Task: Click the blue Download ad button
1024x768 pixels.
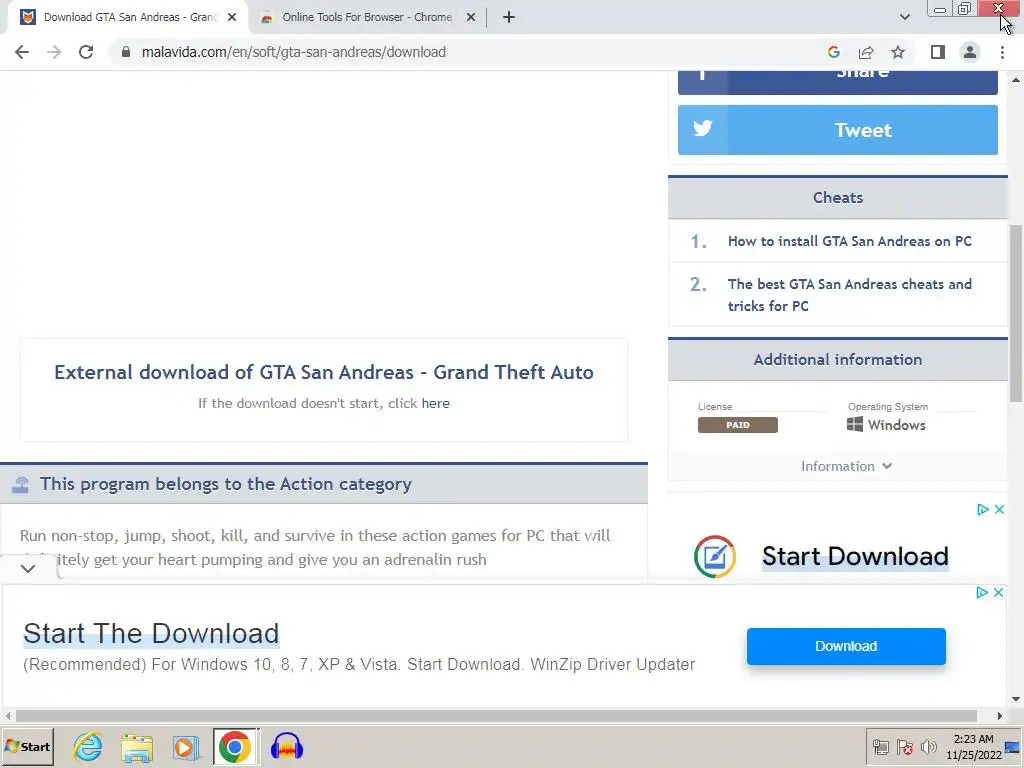Action: click(x=846, y=647)
